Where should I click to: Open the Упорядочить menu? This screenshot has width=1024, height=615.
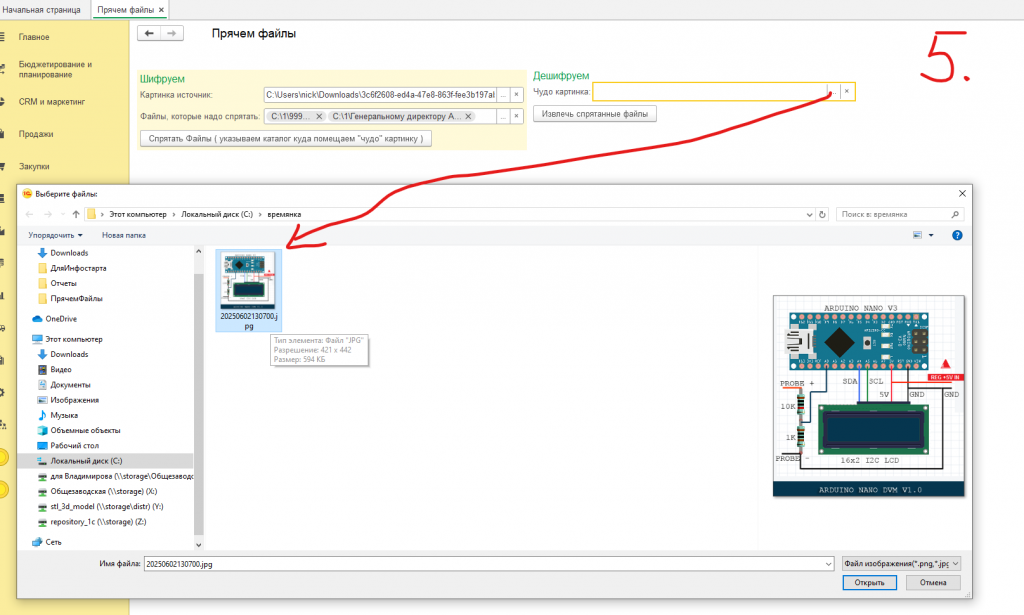pyautogui.click(x=56, y=235)
